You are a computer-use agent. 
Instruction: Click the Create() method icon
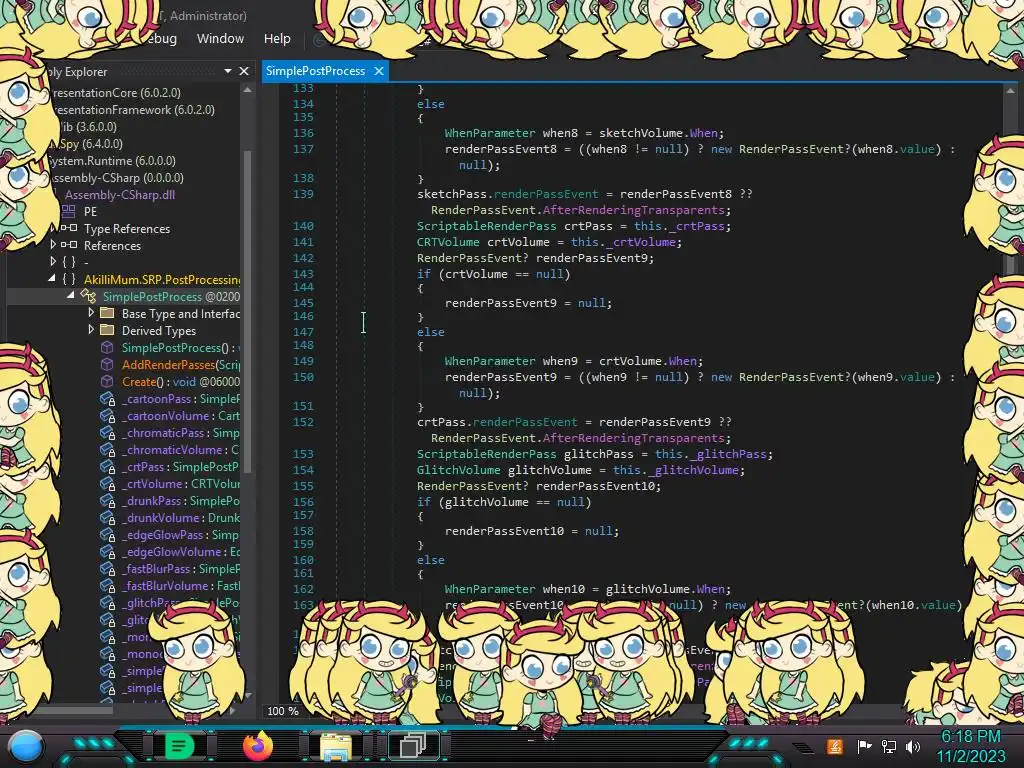pyautogui.click(x=107, y=381)
